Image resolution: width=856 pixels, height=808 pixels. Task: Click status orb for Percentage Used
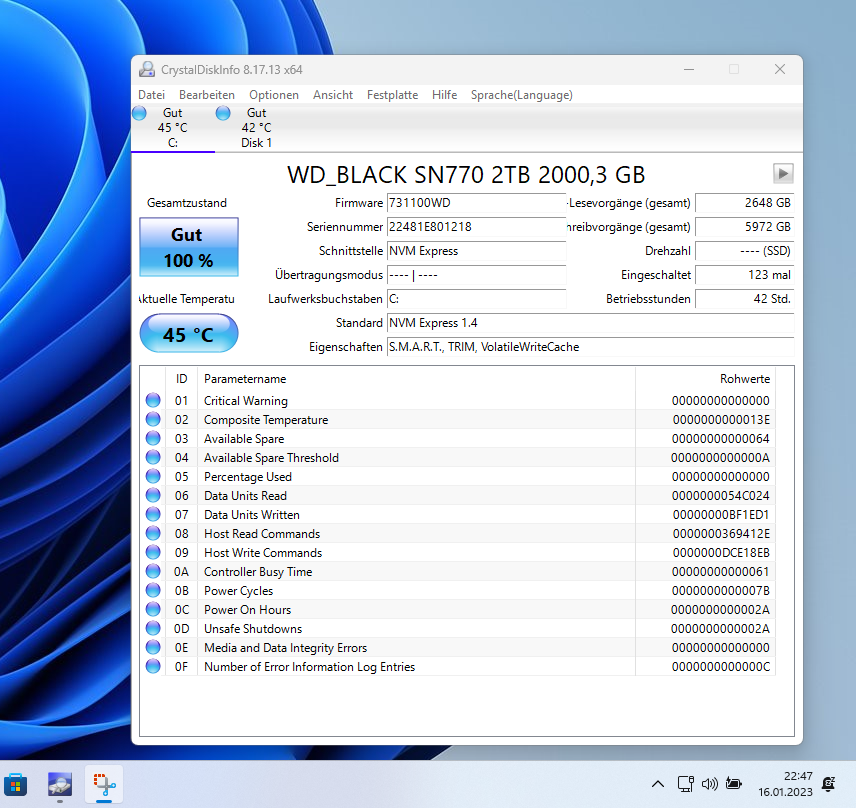pos(153,477)
